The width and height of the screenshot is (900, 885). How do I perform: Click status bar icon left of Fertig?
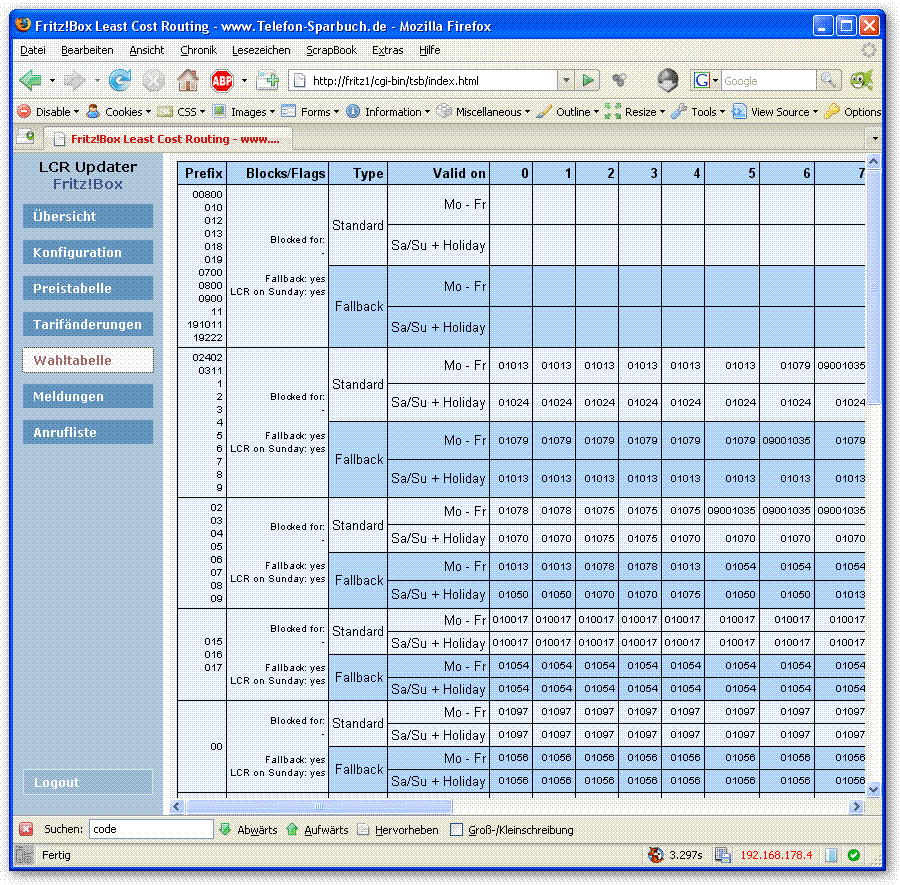pos(24,855)
